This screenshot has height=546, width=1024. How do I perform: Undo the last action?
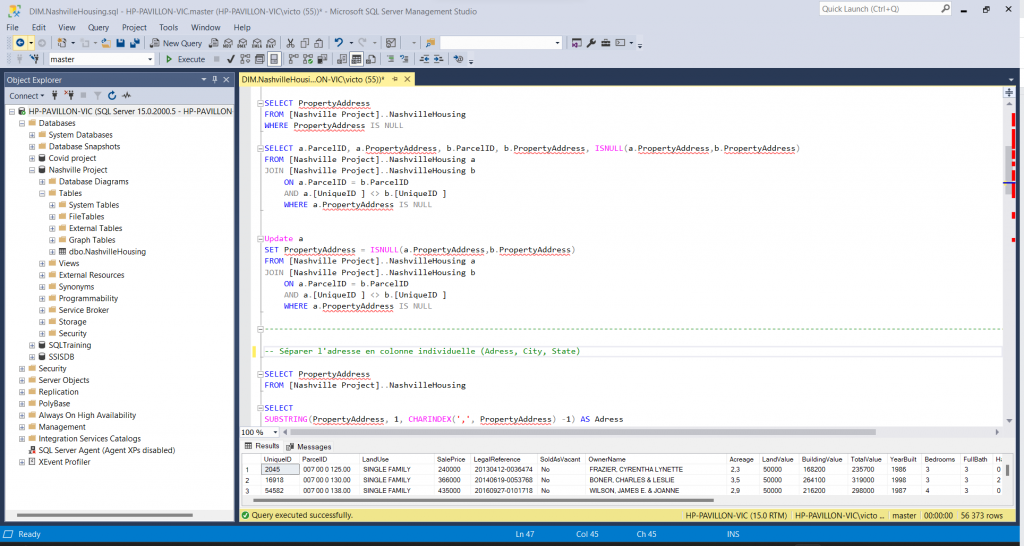click(339, 43)
